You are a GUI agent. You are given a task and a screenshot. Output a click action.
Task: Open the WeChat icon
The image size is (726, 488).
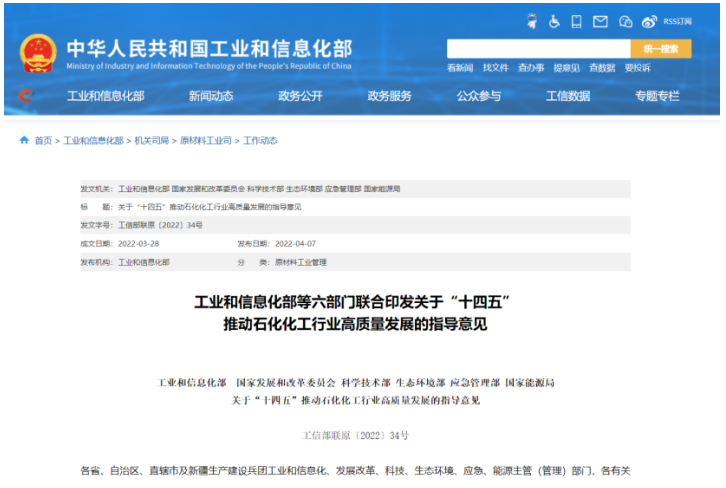point(626,21)
